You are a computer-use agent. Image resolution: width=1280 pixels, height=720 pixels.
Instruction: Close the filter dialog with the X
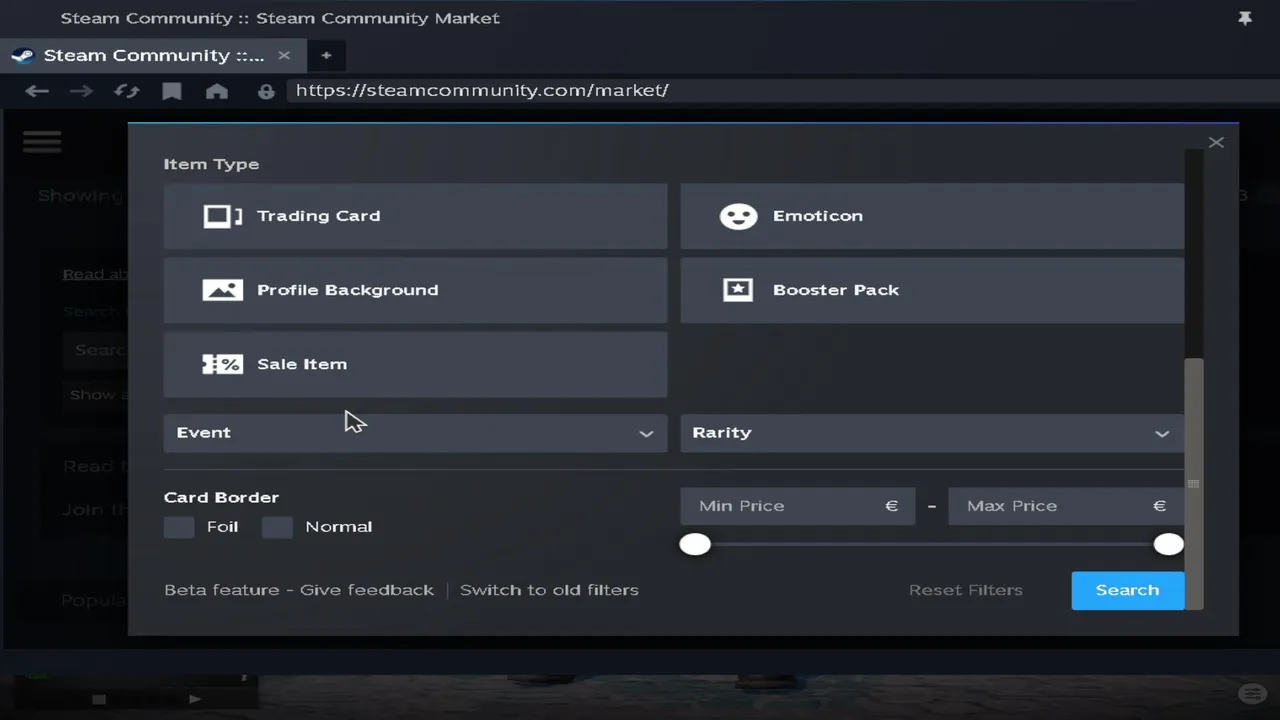1216,143
